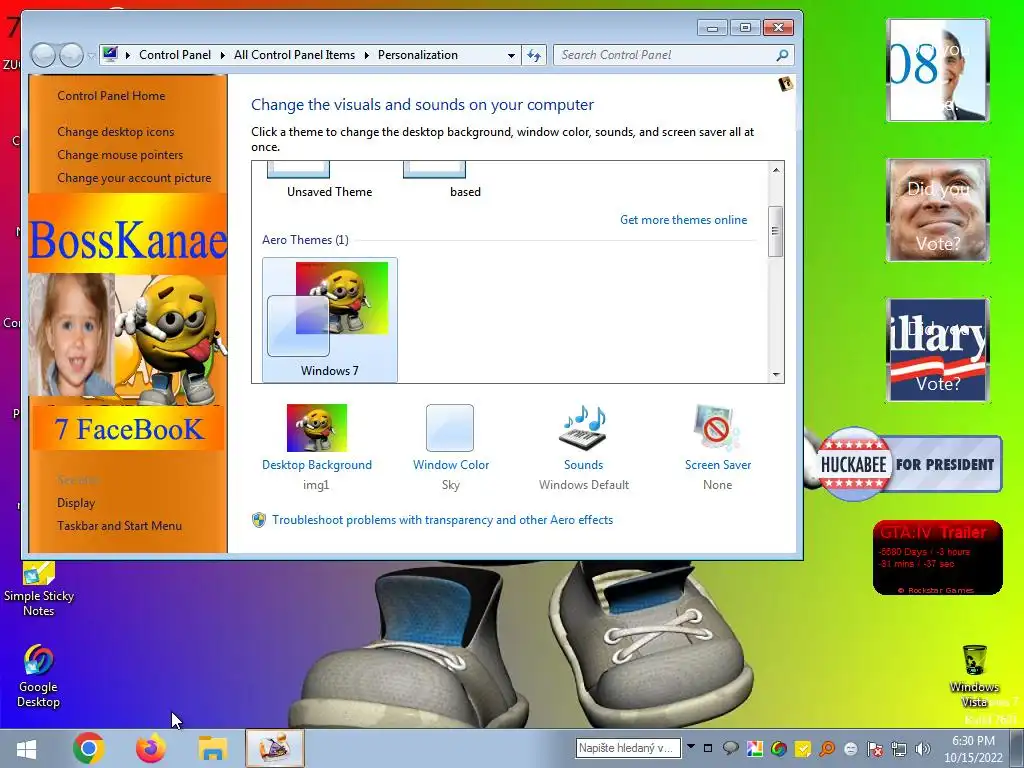Click themes list scroll down arrow
The image size is (1024, 768).
[x=776, y=374]
